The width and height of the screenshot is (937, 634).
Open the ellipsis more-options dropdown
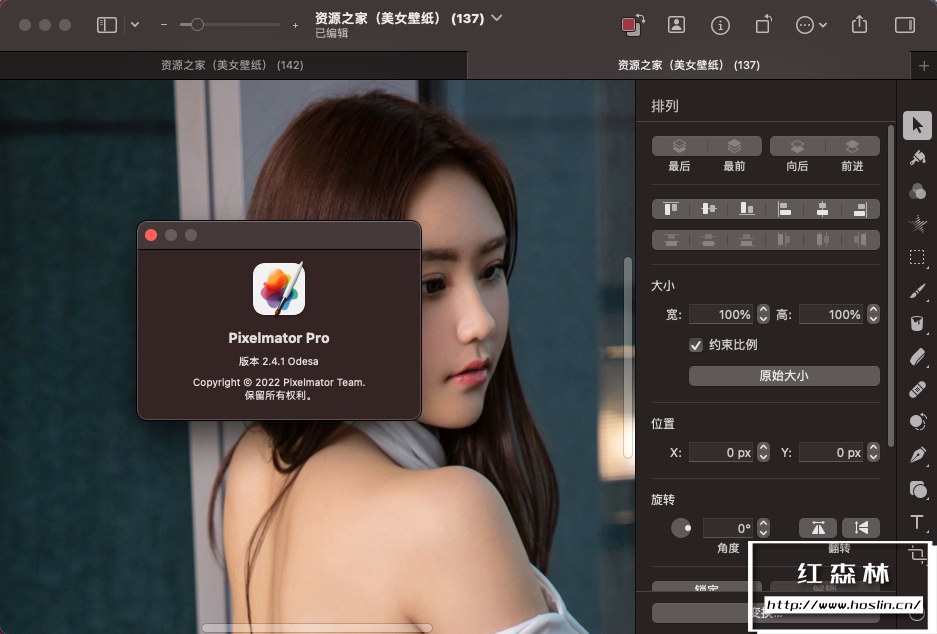pyautogui.click(x=811, y=24)
